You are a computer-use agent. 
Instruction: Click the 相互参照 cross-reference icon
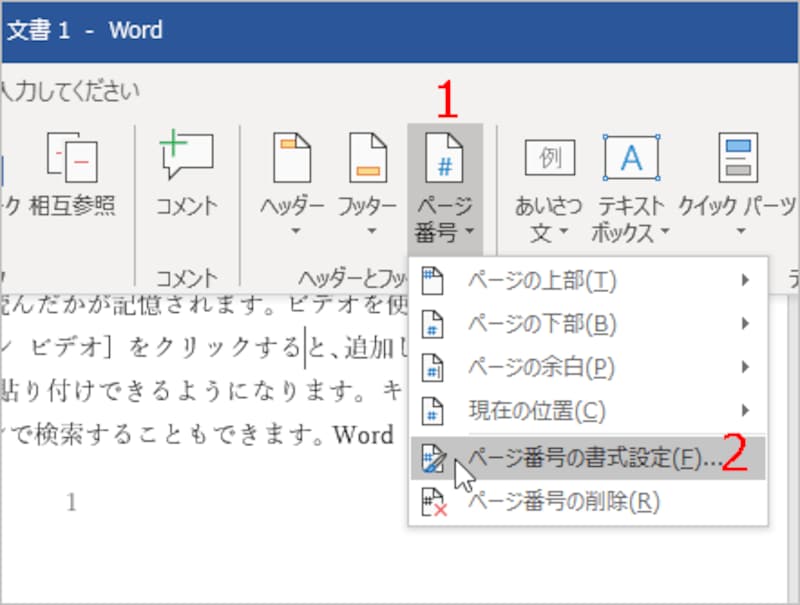point(72,157)
